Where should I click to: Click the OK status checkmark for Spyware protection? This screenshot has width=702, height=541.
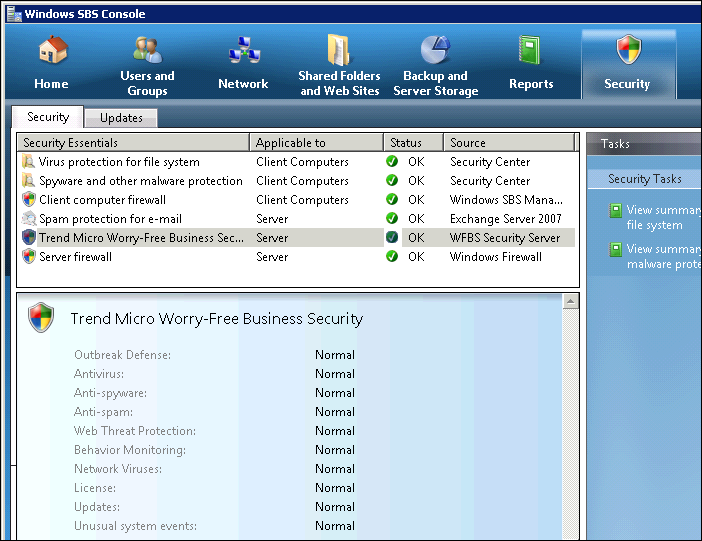tap(392, 180)
